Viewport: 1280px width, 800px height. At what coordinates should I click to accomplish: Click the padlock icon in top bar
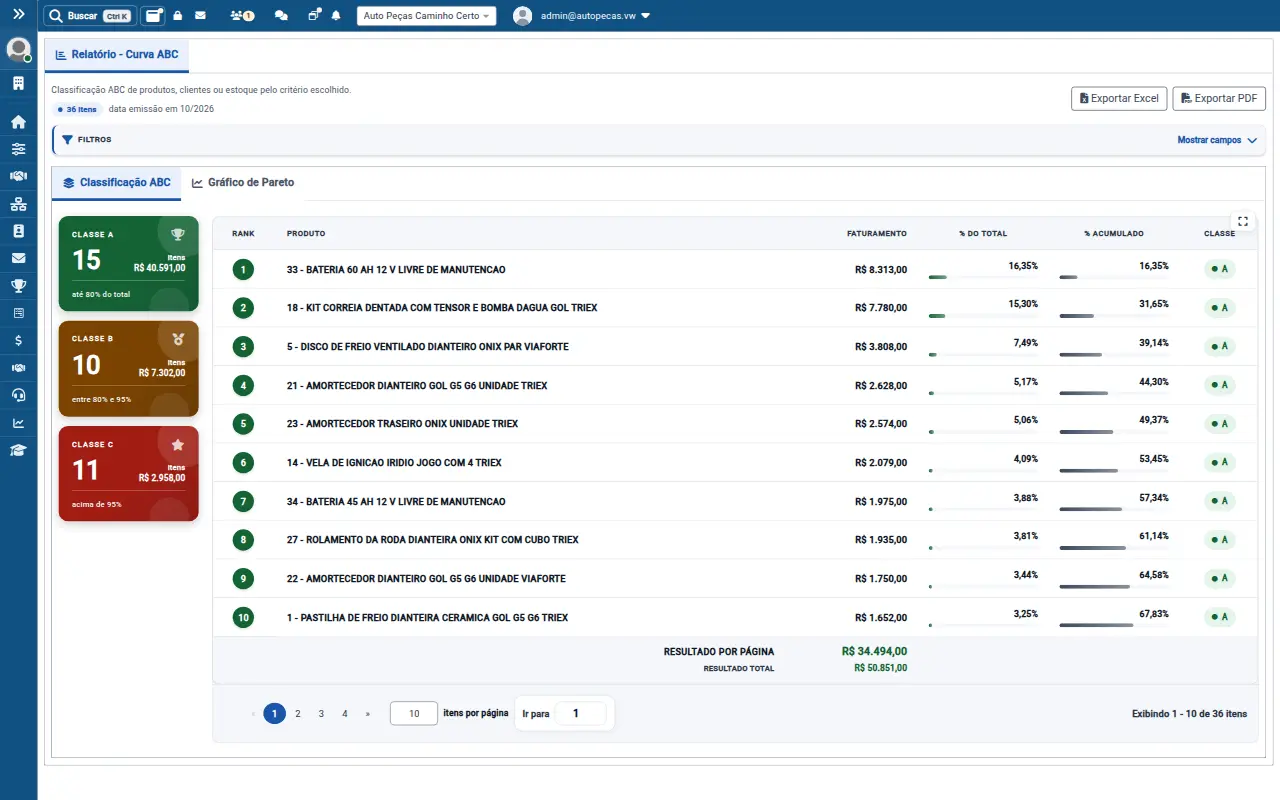click(177, 16)
